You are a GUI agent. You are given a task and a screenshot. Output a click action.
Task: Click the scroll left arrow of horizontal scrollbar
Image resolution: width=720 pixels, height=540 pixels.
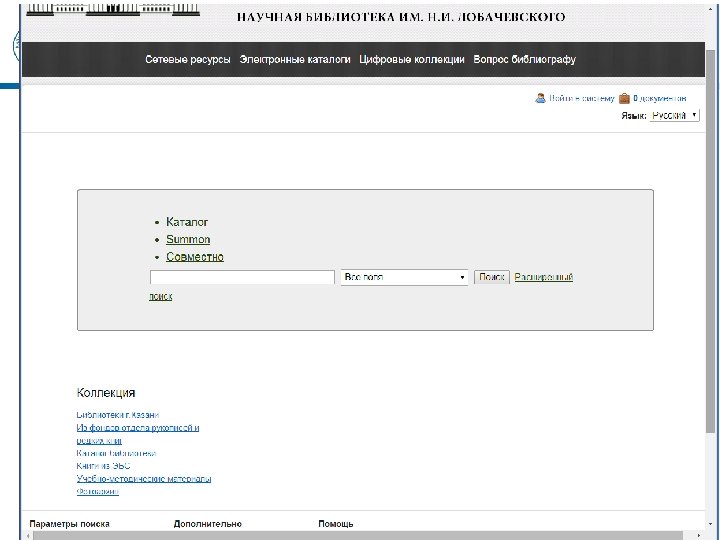point(28,535)
